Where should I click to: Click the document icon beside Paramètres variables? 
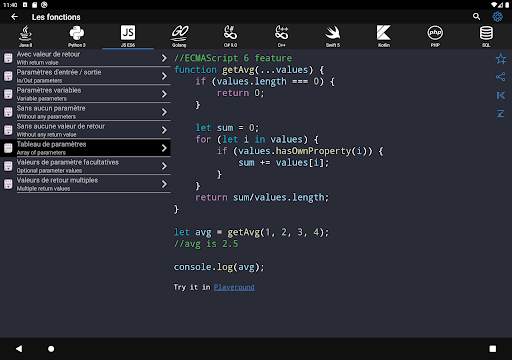coord(8,94)
